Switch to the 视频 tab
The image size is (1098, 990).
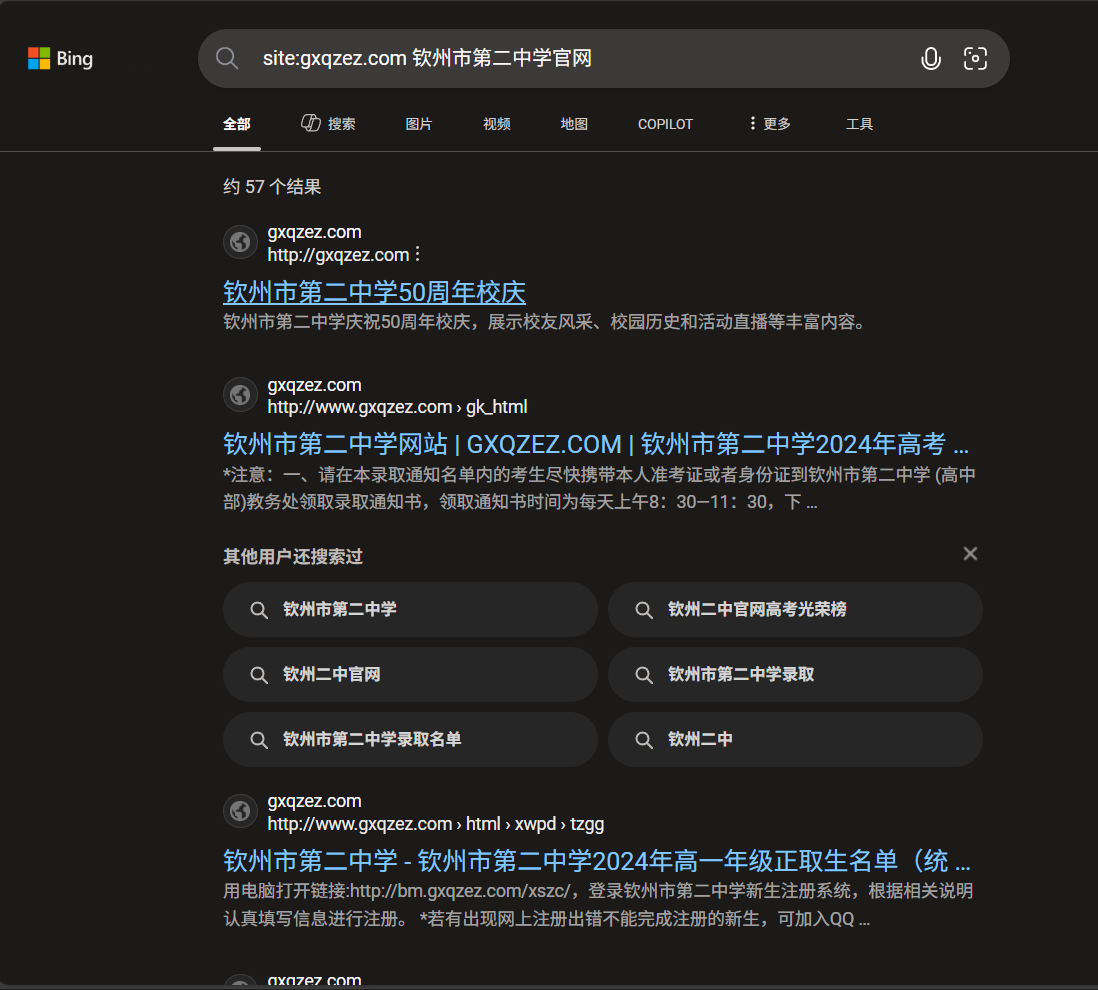[496, 124]
